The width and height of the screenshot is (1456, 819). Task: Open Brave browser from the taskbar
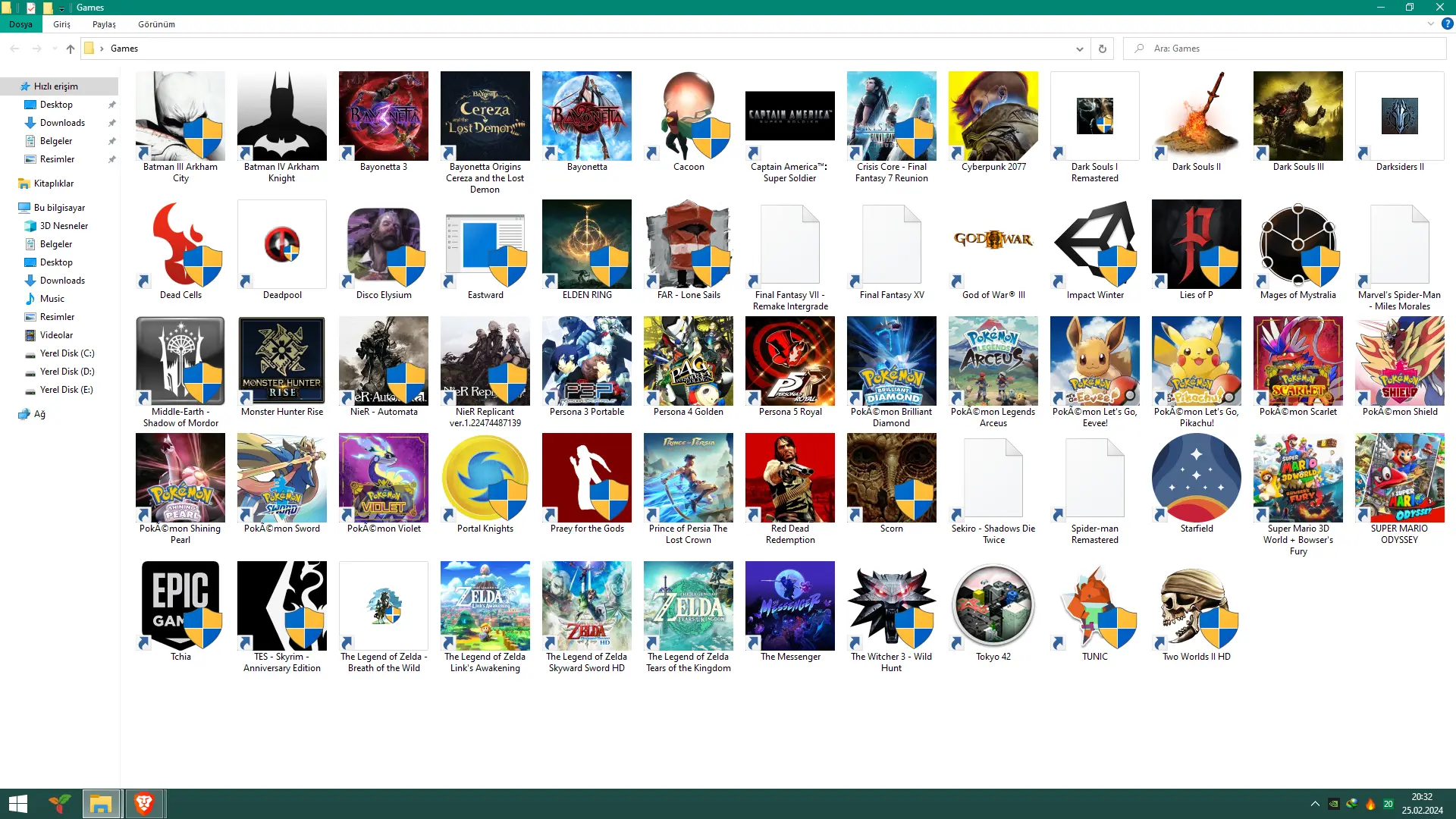point(144,804)
